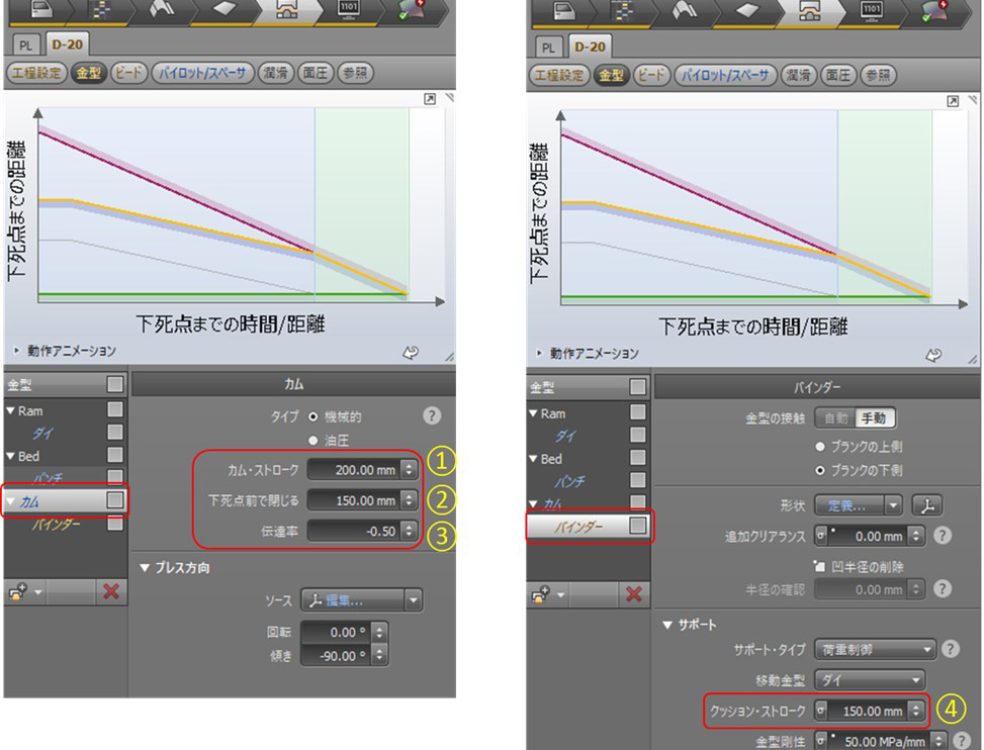Click the reset view arrow icon under left graph
Viewport: 984px width, 750px height.
[x=410, y=353]
